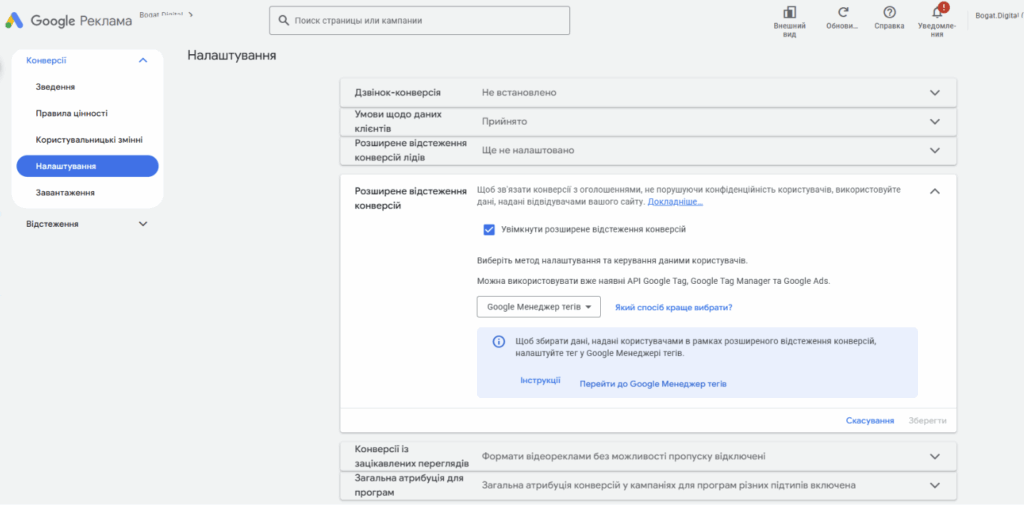
Task: Expand Загальна атрибуція для програм row
Action: point(935,485)
